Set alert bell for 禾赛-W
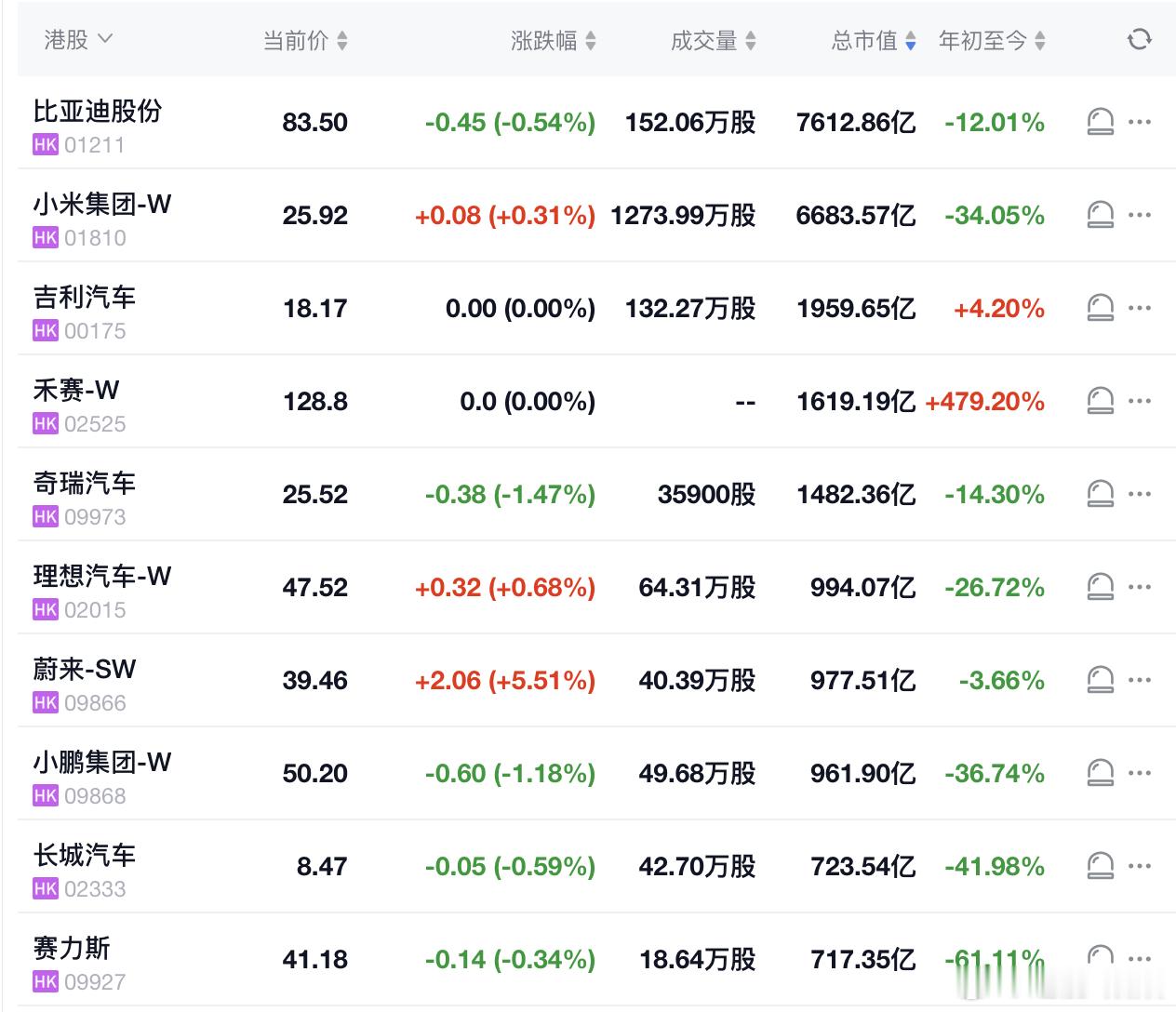 pyautogui.click(x=1100, y=401)
